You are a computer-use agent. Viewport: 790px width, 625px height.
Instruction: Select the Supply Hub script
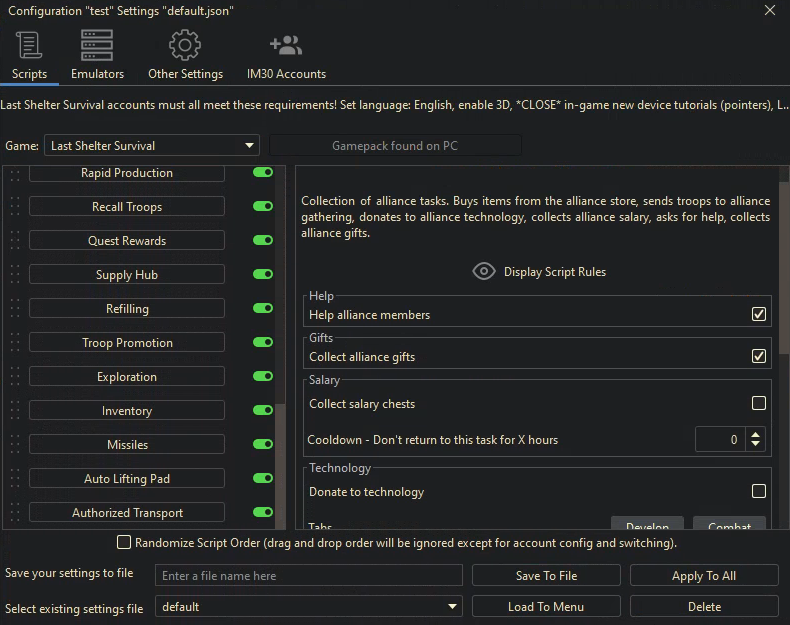pyautogui.click(x=127, y=275)
